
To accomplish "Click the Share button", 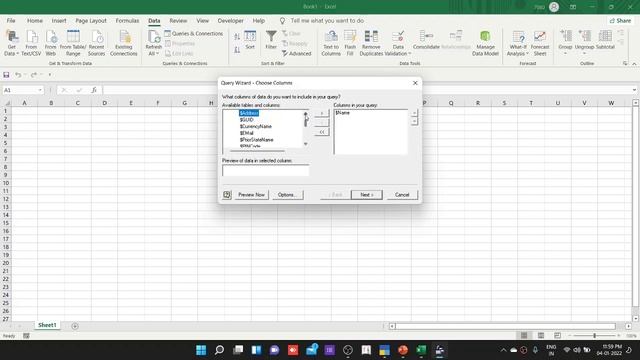I will pos(620,20).
